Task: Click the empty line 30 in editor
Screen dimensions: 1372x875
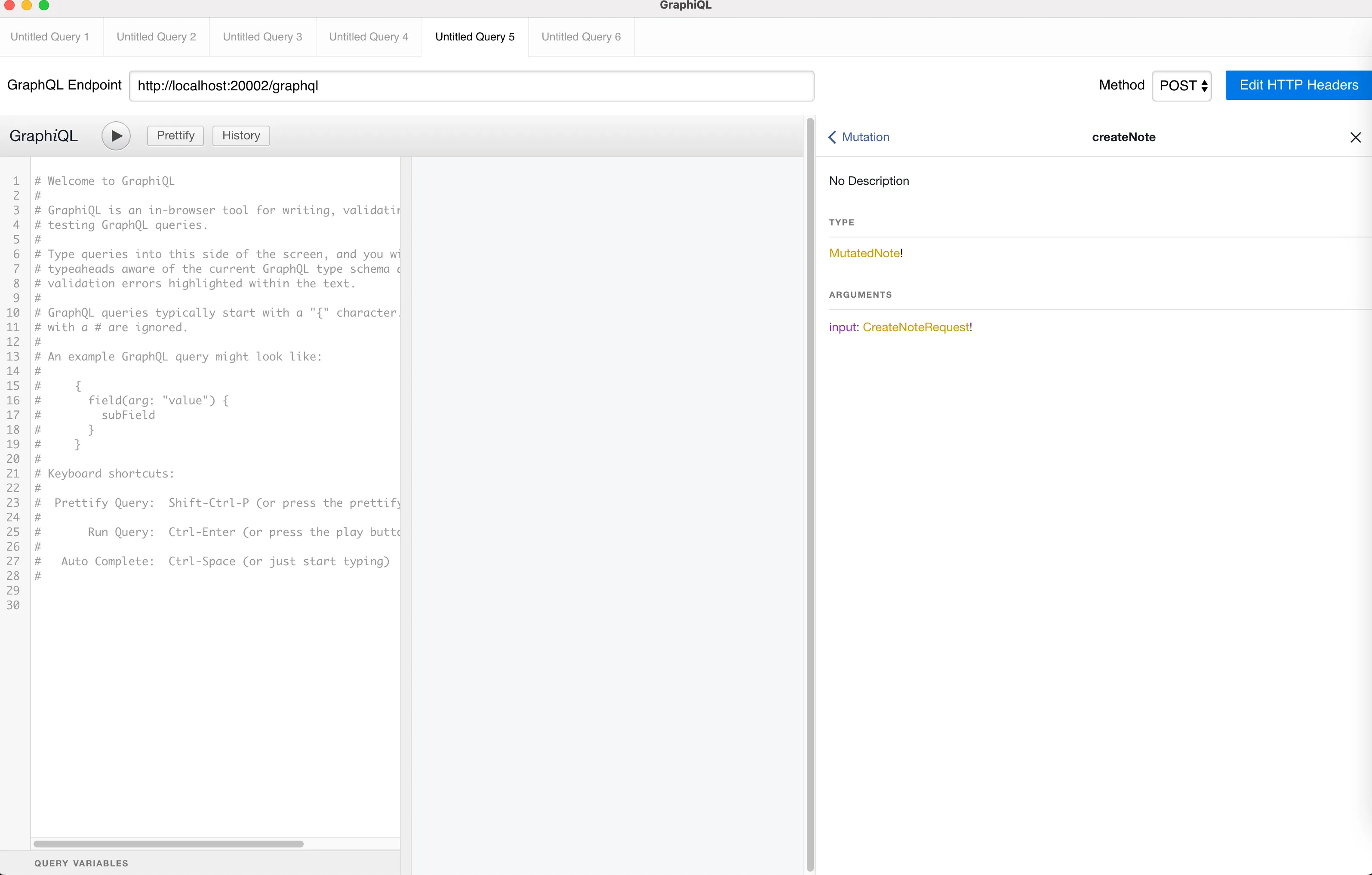Action: (215, 605)
